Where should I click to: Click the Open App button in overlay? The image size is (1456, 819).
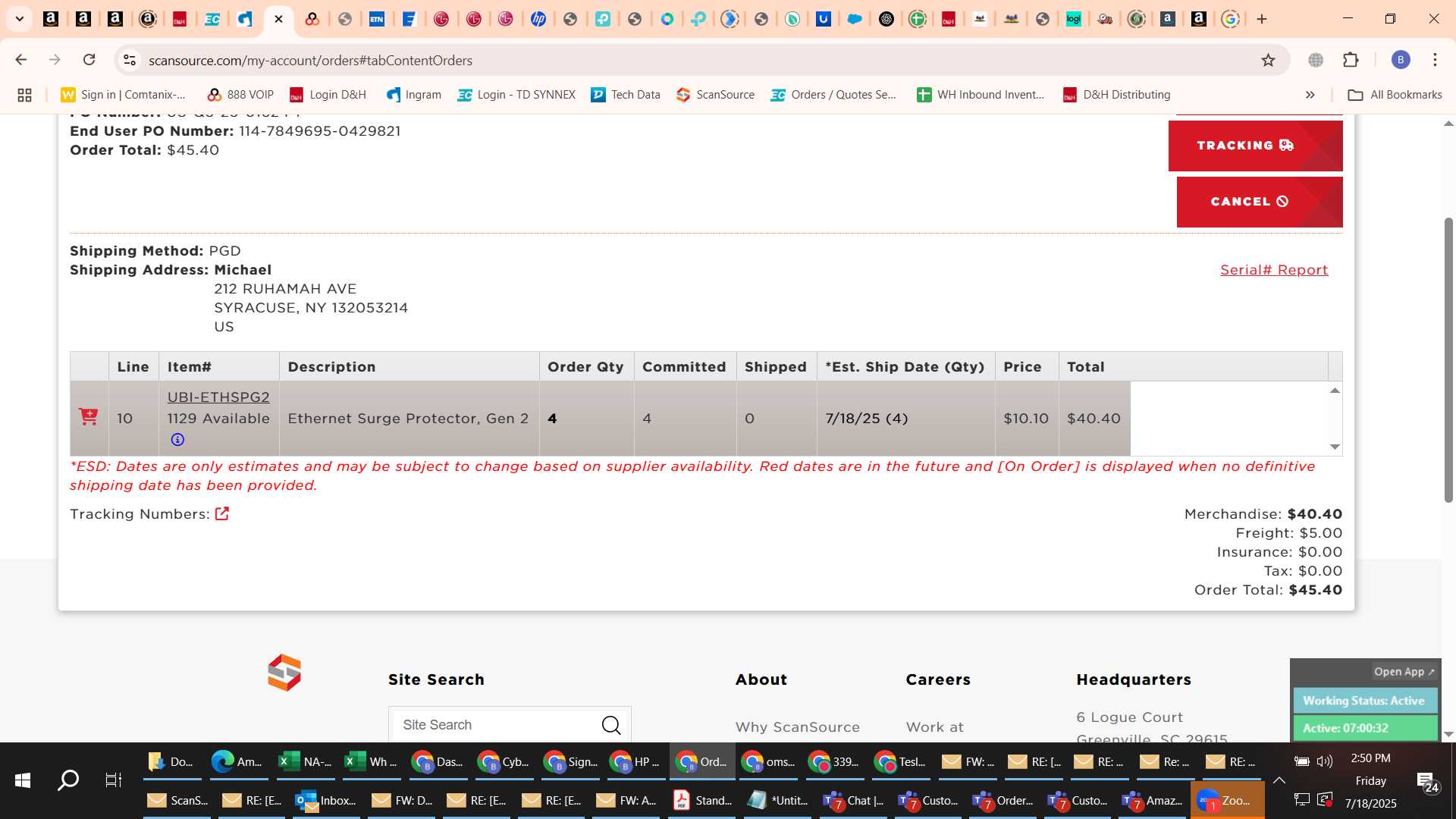[x=1404, y=672]
